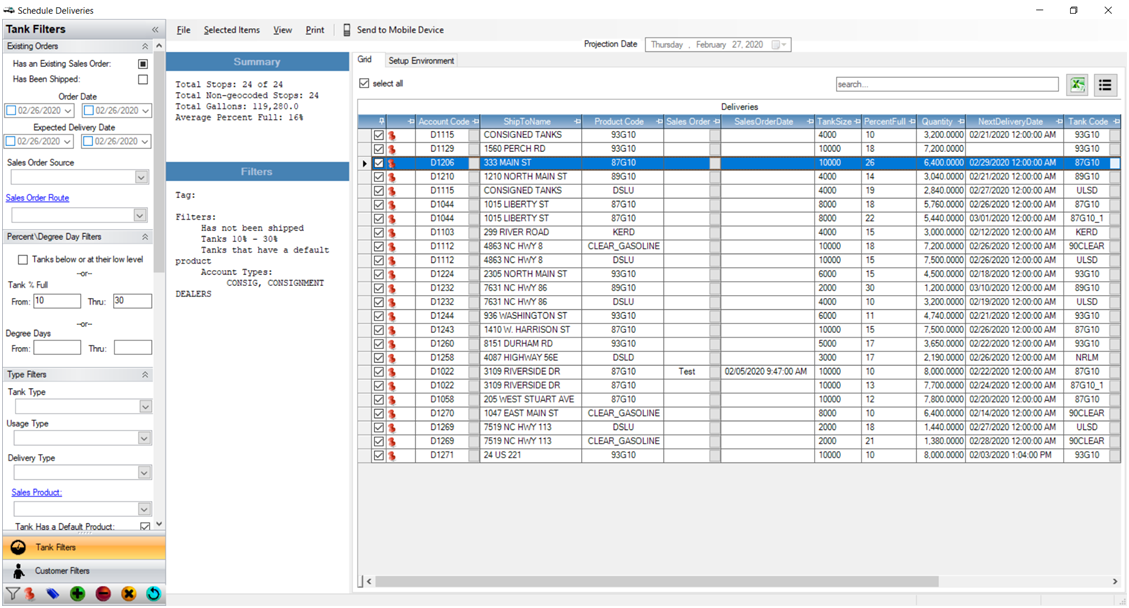This screenshot has width=1129, height=608.
Task: Pin the ShipToName column using its pin icon
Action: 577,122
